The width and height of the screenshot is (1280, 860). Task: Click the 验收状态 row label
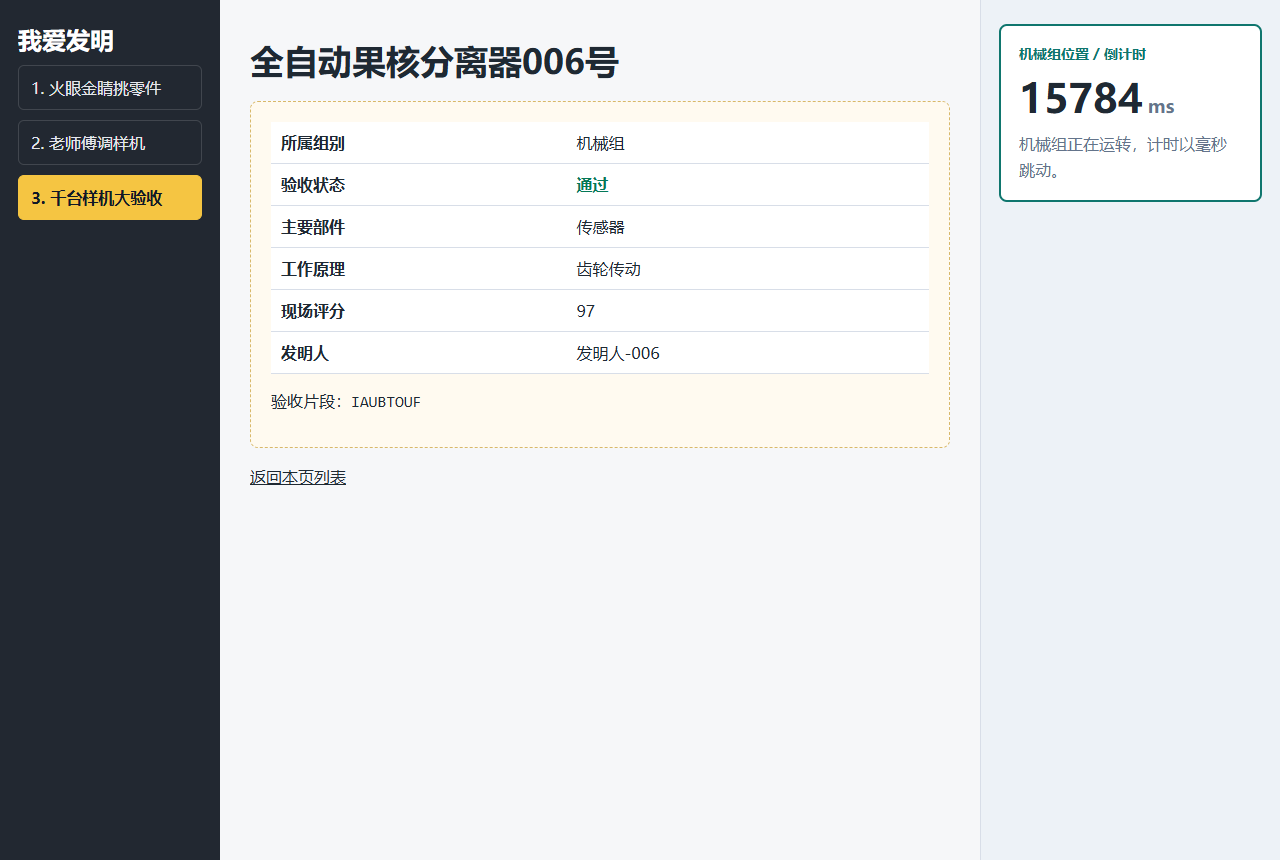click(313, 185)
